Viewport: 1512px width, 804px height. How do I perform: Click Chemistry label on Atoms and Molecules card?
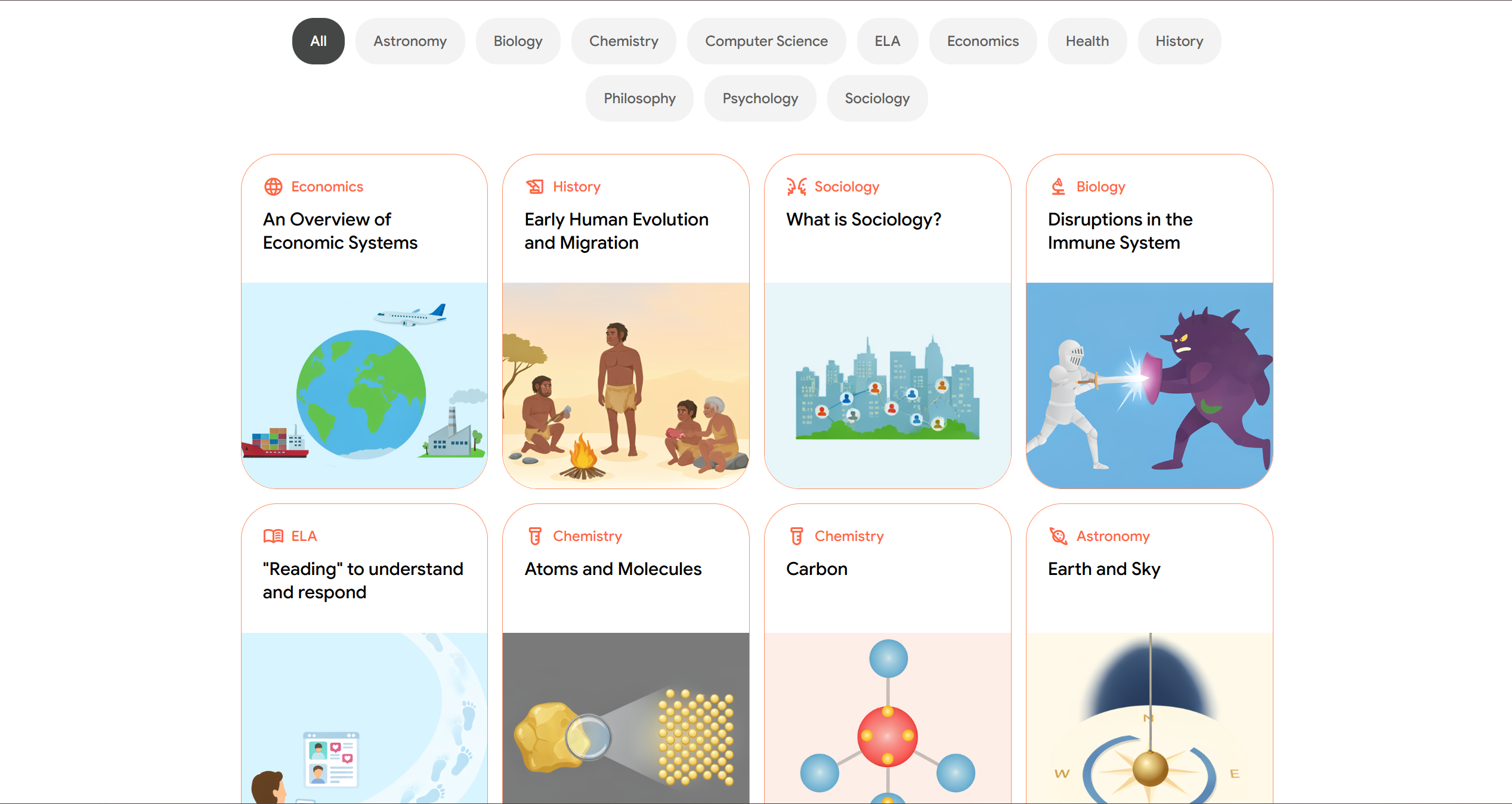[x=587, y=536]
